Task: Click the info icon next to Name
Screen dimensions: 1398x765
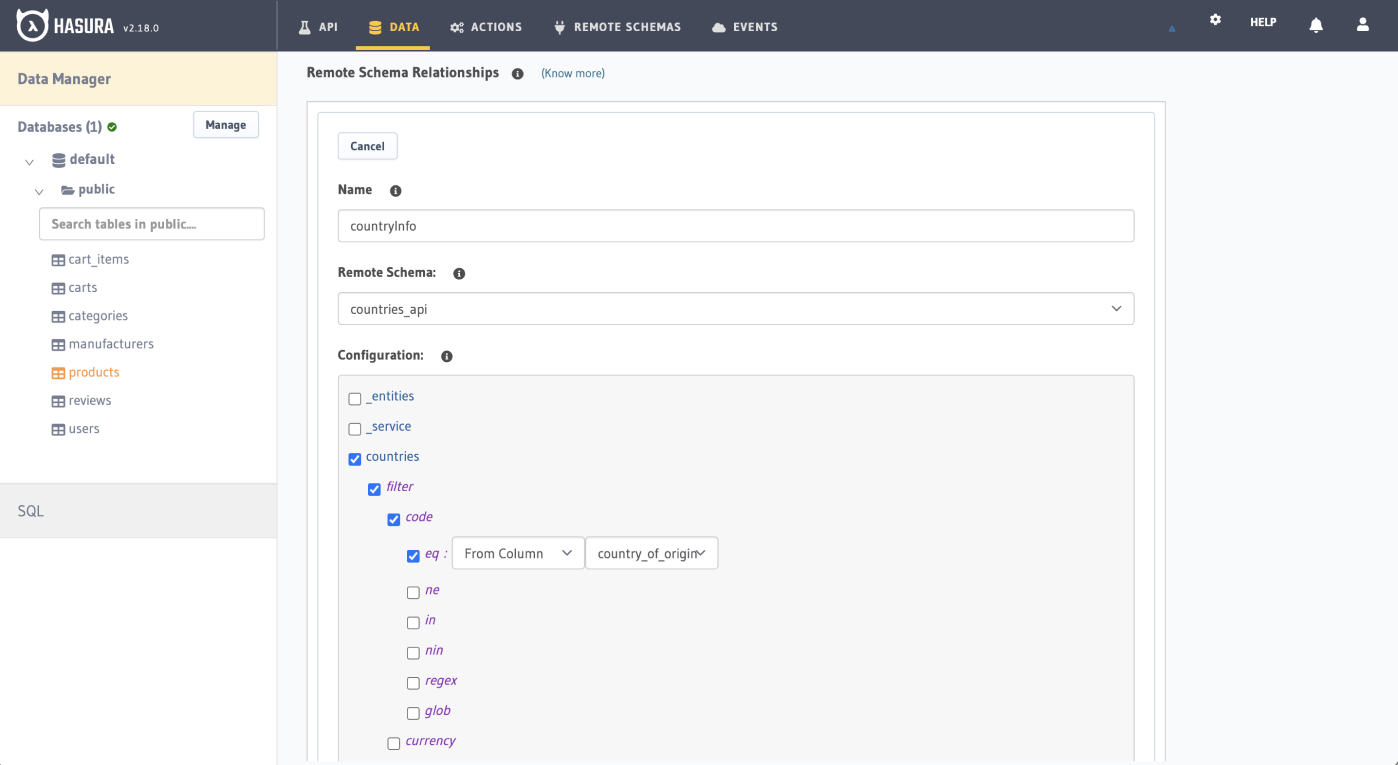Action: click(x=395, y=190)
